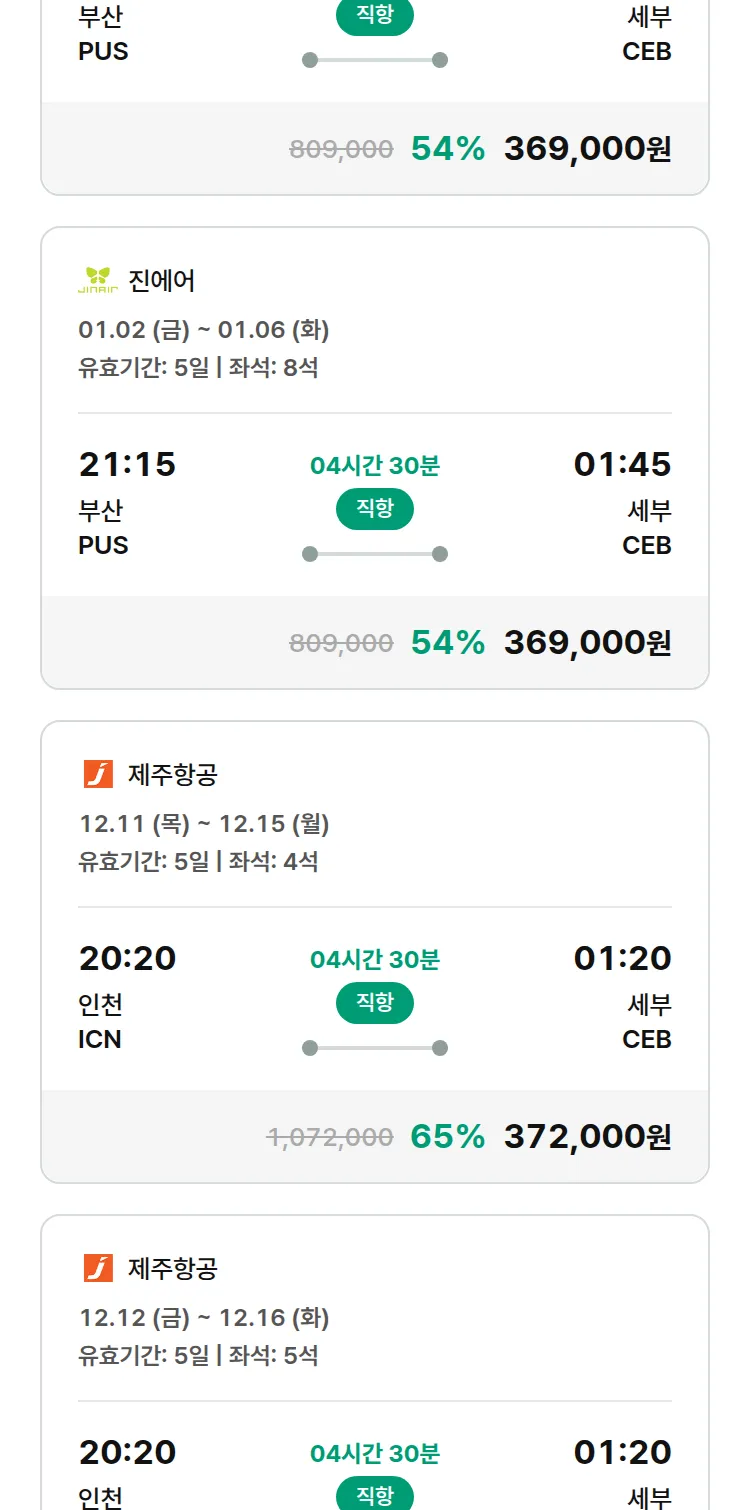Screen dimensions: 750x1510
Task: Tap the ICN airport code on the 12.11 flight
Action: pyautogui.click(x=100, y=1040)
